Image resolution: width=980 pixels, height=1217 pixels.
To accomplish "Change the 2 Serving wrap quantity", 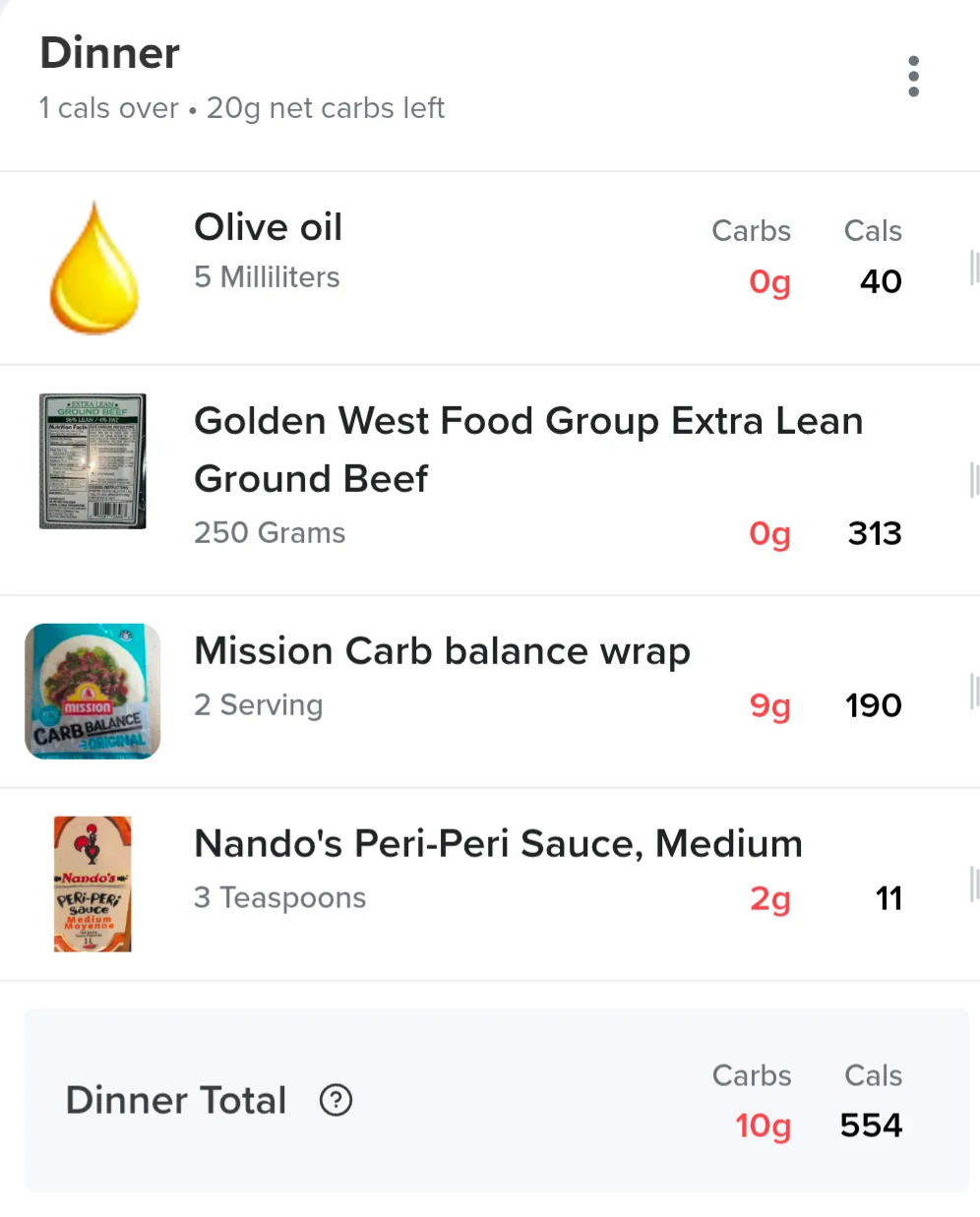I will 258,705.
